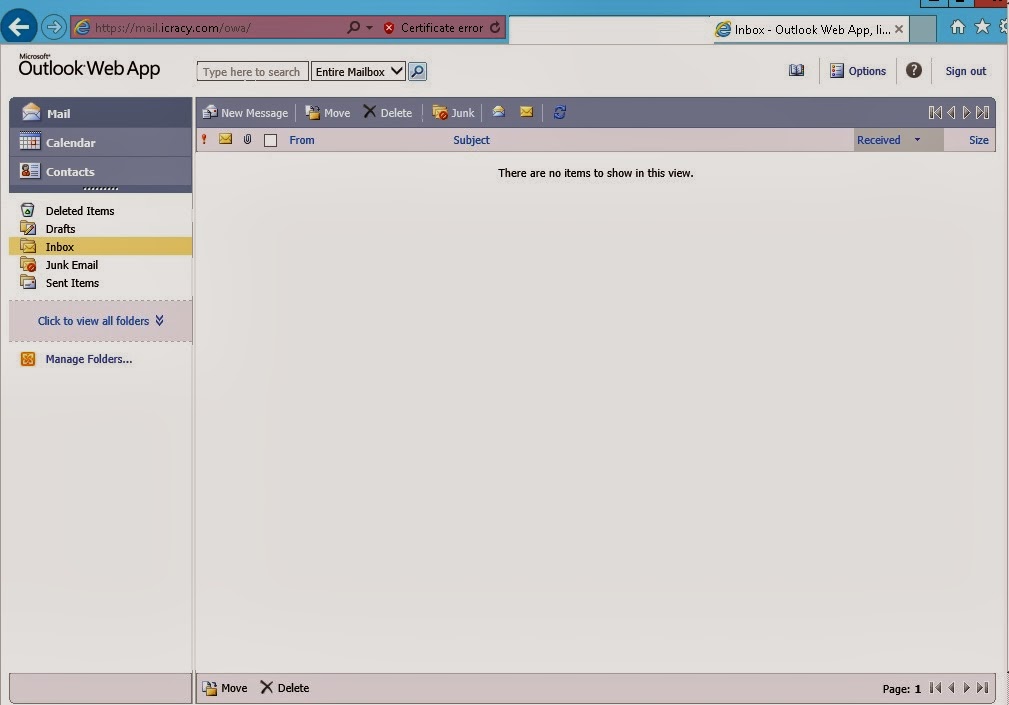Sort messages by From column
This screenshot has width=1009, height=705.
click(x=302, y=140)
